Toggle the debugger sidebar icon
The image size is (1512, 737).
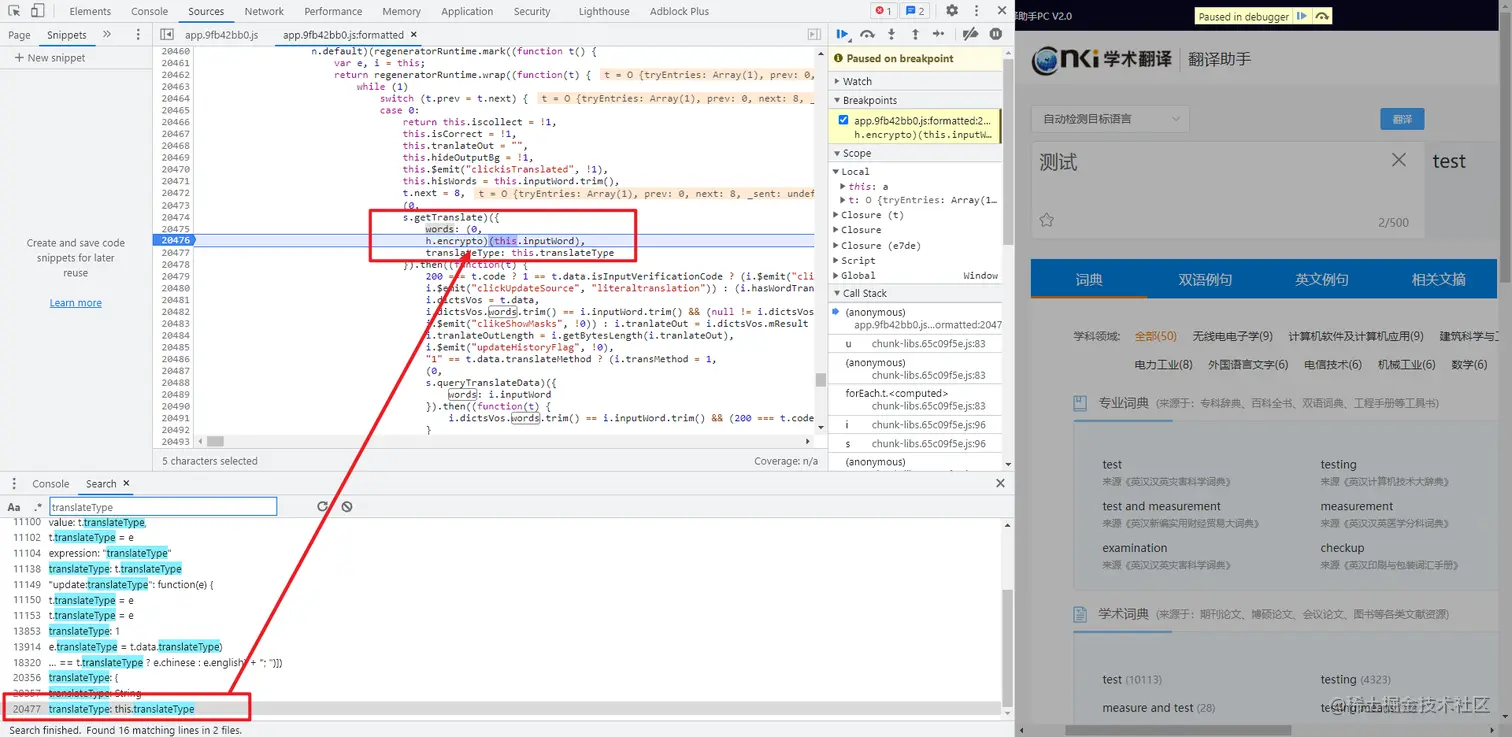click(x=814, y=34)
